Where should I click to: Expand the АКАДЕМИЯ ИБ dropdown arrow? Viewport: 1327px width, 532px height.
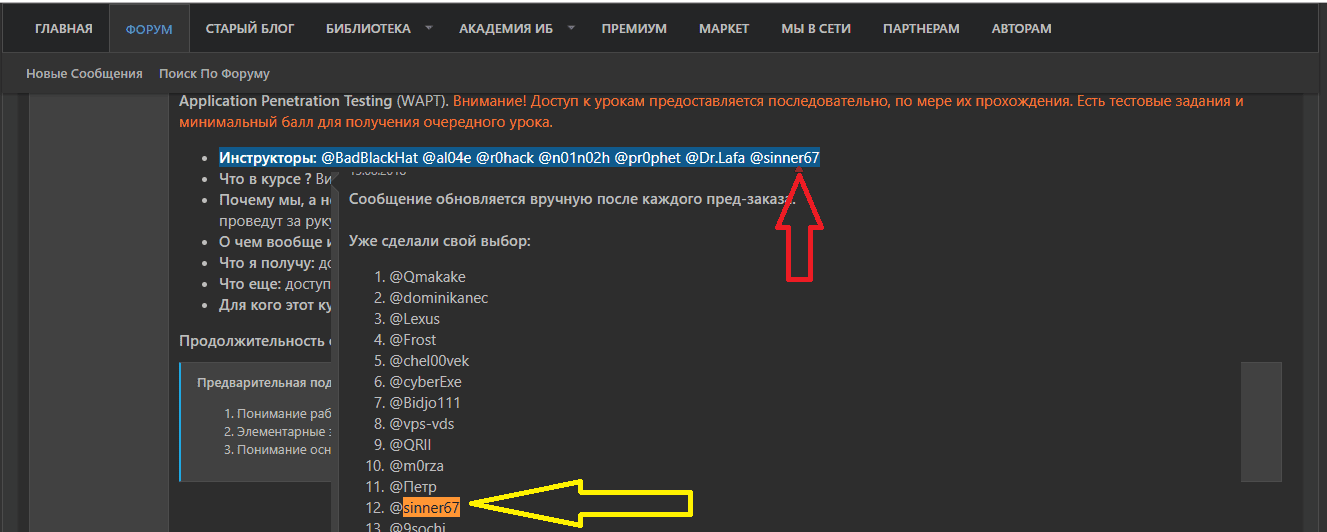coord(571,28)
